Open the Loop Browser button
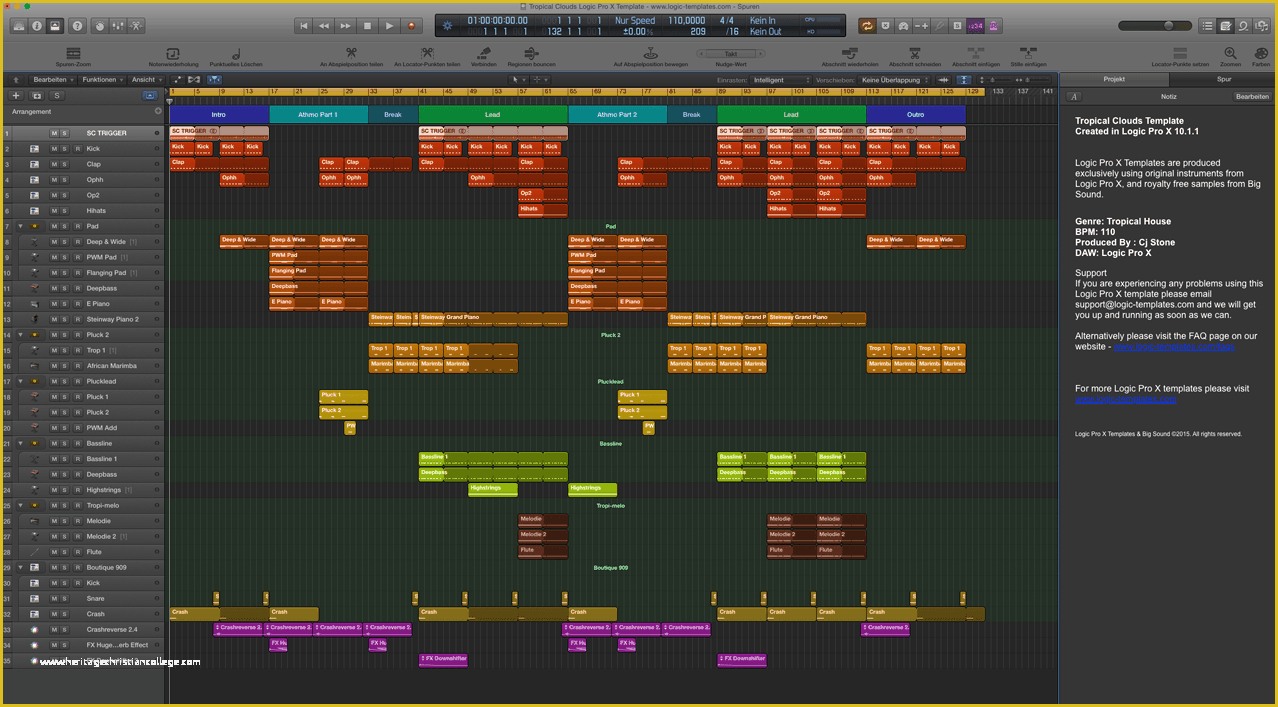The height and width of the screenshot is (707, 1278). pos(1243,25)
